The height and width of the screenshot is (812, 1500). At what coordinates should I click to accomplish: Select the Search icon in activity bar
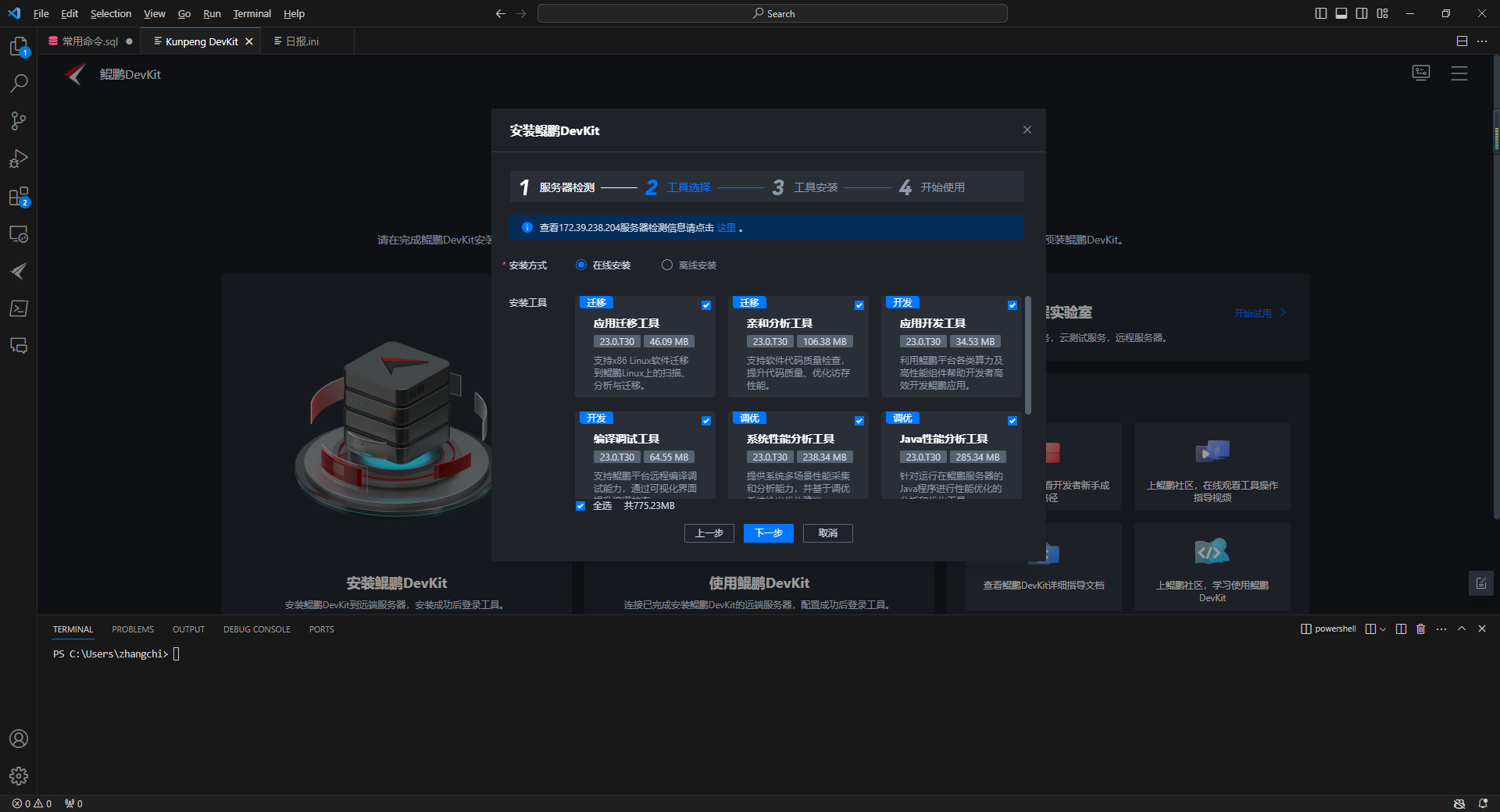point(19,83)
